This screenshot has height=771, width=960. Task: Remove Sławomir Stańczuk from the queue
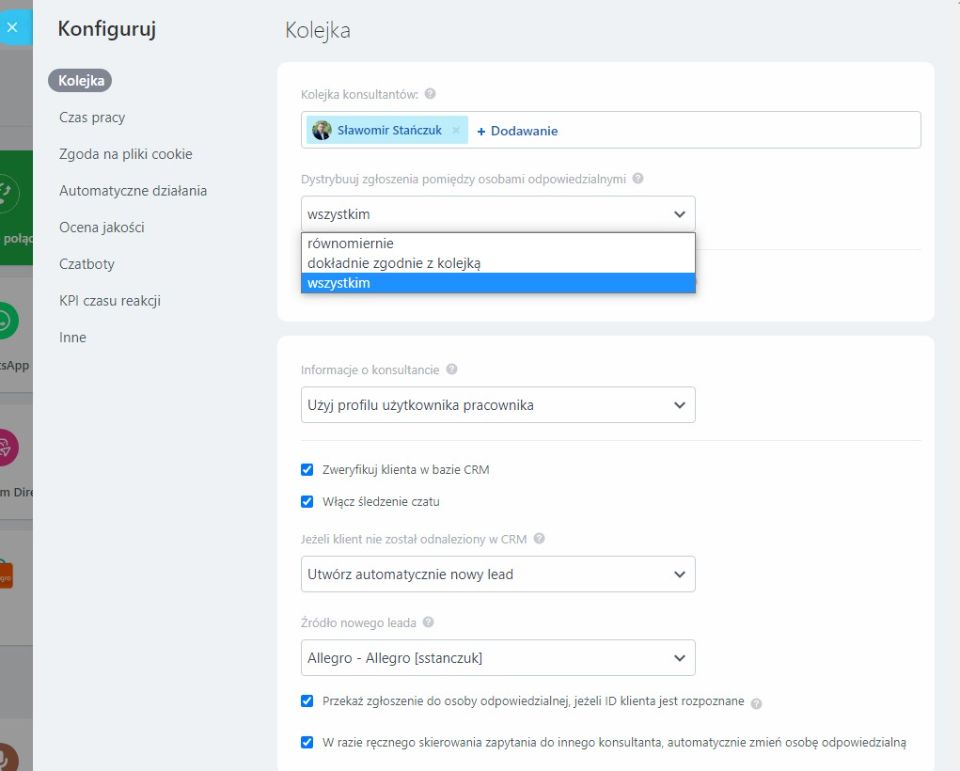click(456, 130)
